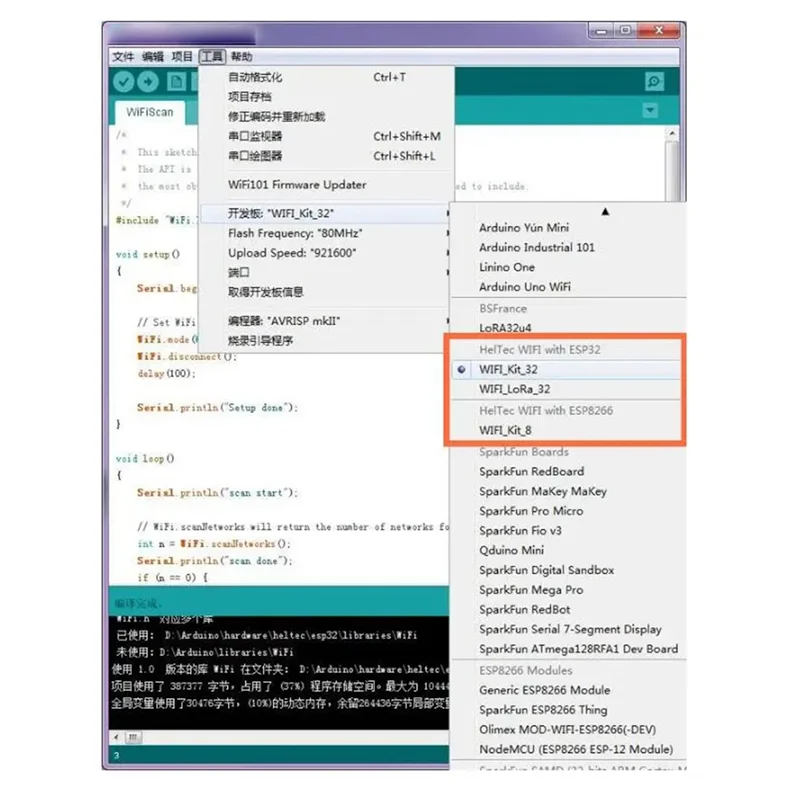The image size is (800, 800).
Task: Open the tab dropdown arrow button
Action: pyautogui.click(x=650, y=110)
